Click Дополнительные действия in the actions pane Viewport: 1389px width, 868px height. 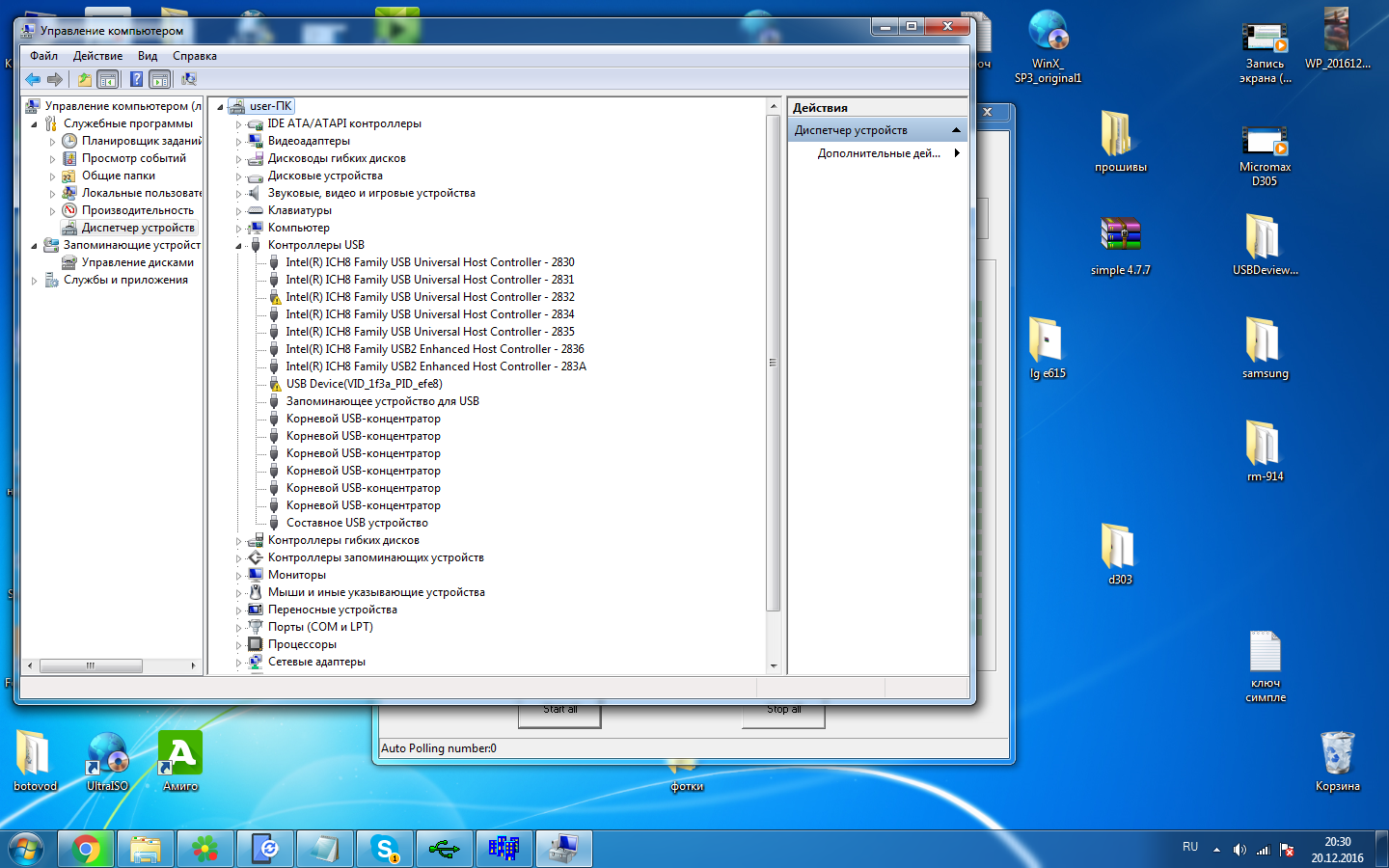pyautogui.click(x=878, y=153)
